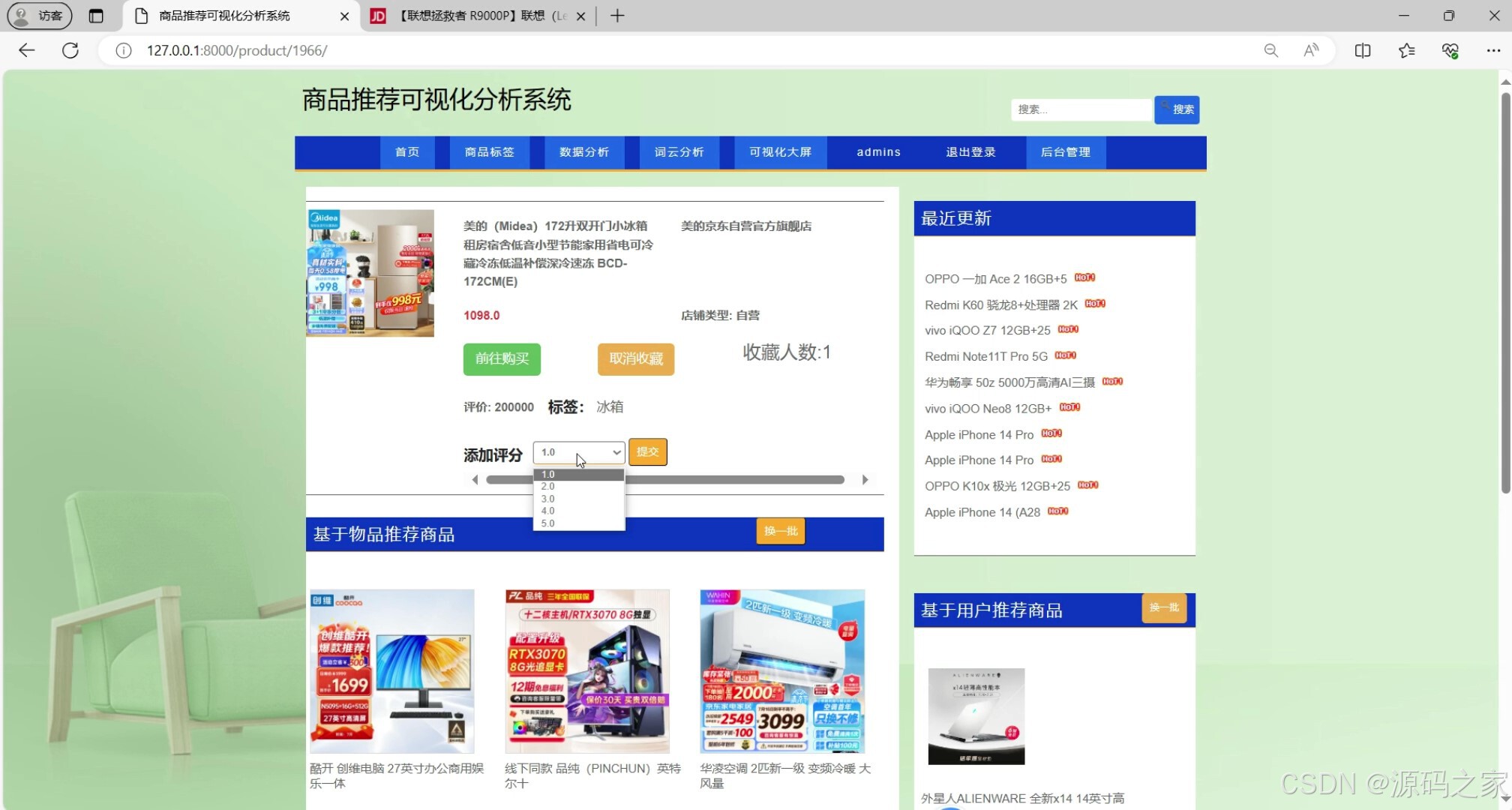Choose rating 4.0 in the list
1512x810 pixels.
(578, 511)
